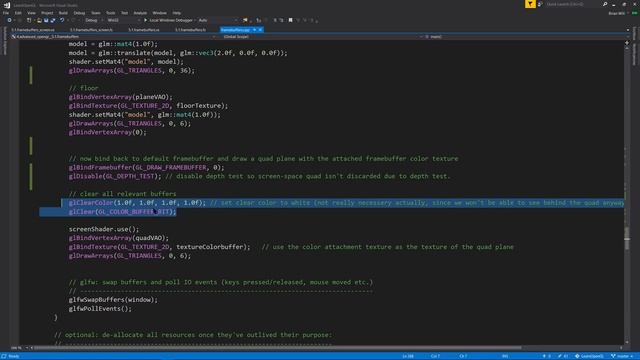Image resolution: width=640 pixels, height=360 pixels.
Task: Click the glDisable(GL_DEPTH_TEST) call
Action: (115, 176)
